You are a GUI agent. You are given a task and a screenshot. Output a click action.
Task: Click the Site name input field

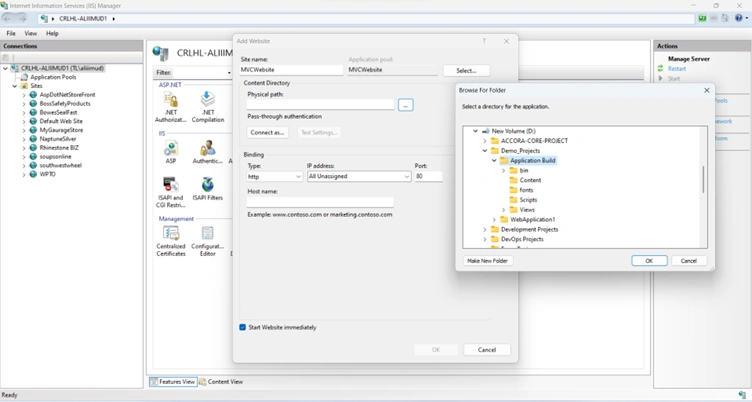click(x=292, y=70)
